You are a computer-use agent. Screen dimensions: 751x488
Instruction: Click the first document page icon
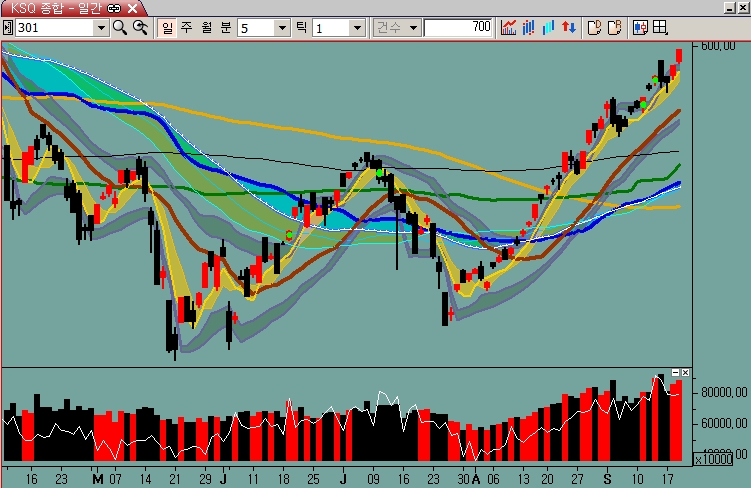coord(593,28)
